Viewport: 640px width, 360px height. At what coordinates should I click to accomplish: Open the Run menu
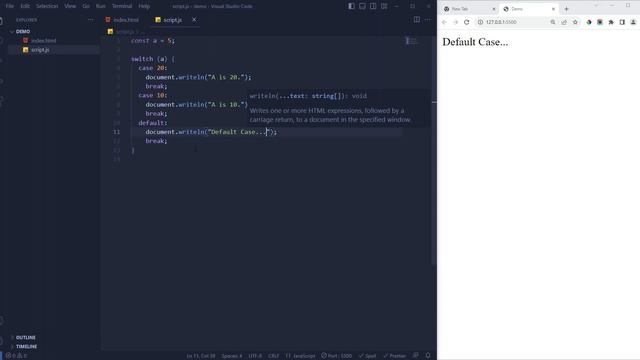pyautogui.click(x=100, y=6)
